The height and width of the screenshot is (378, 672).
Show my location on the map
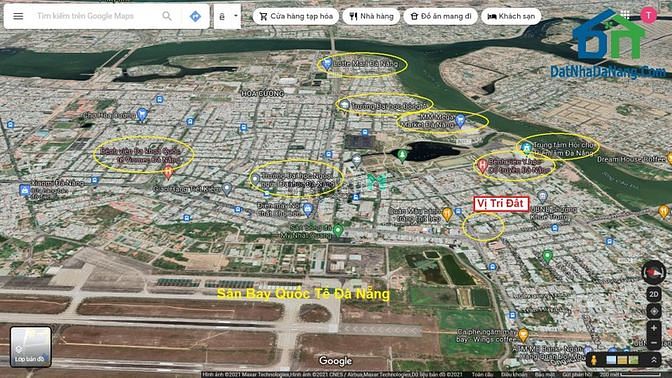click(654, 311)
